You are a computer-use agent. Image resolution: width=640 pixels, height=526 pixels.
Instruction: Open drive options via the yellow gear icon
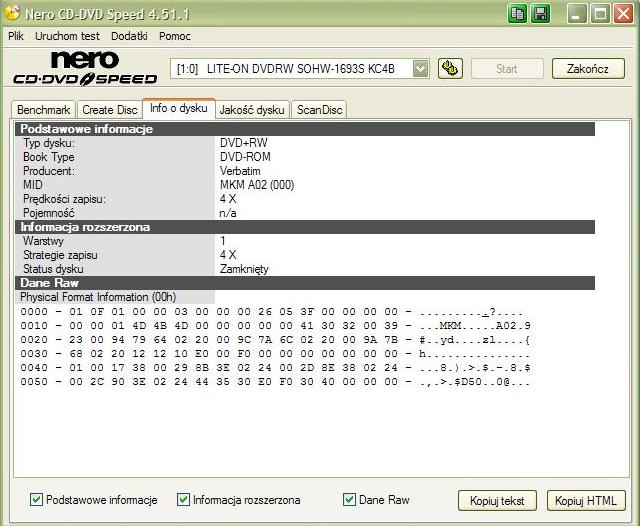[x=450, y=68]
